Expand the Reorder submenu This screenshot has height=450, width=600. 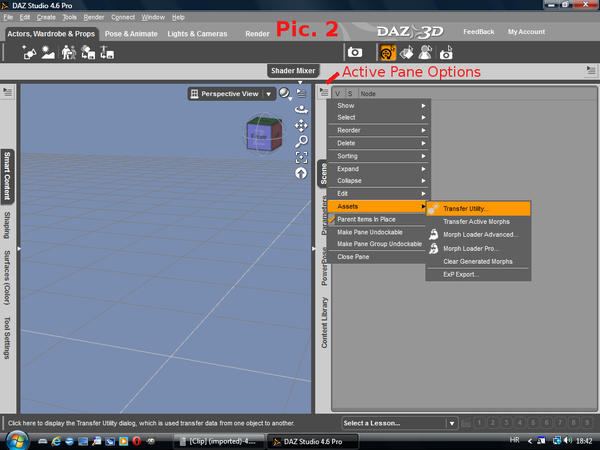(379, 130)
